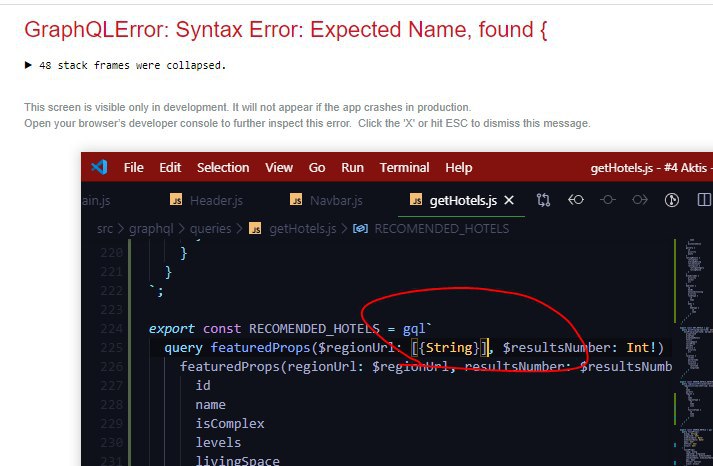Go to previous change arrow icon
The height and width of the screenshot is (466, 713).
[x=576, y=200]
